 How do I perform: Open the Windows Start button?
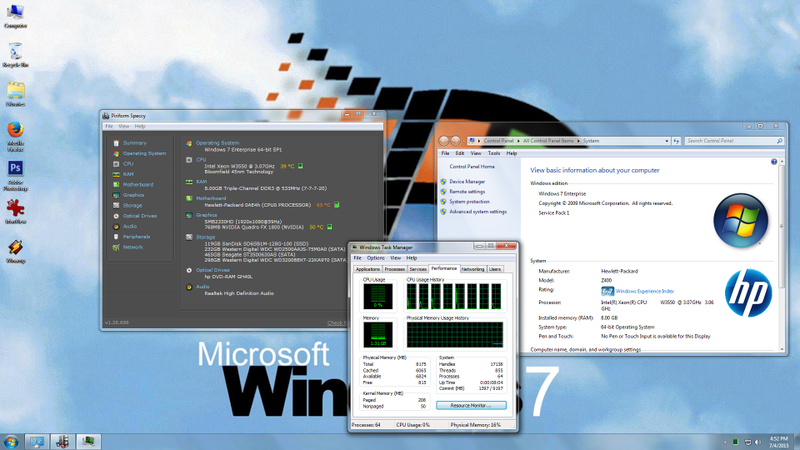click(11, 441)
